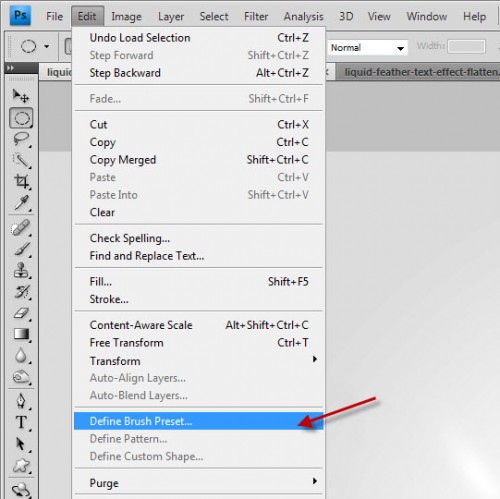Choose Check Spelling...
This screenshot has width=500, height=499.
[x=198, y=238]
